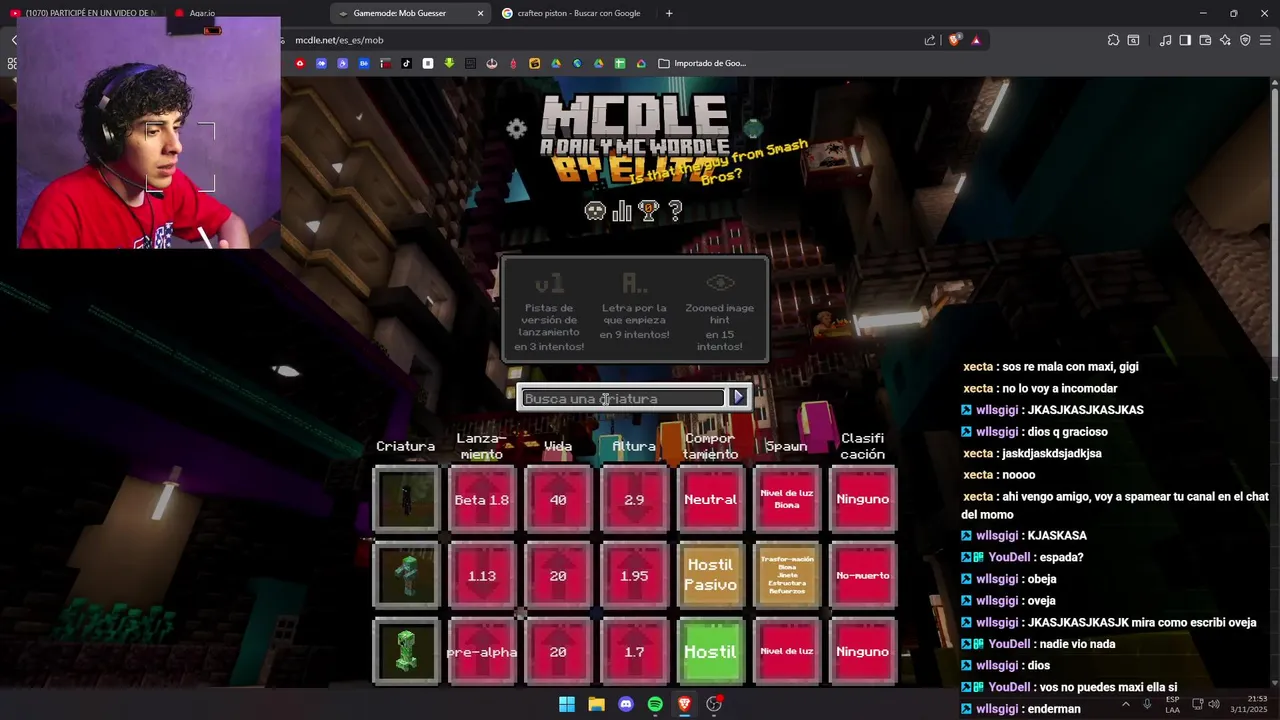Focus the 'Busca una criatura' search field

coord(623,398)
